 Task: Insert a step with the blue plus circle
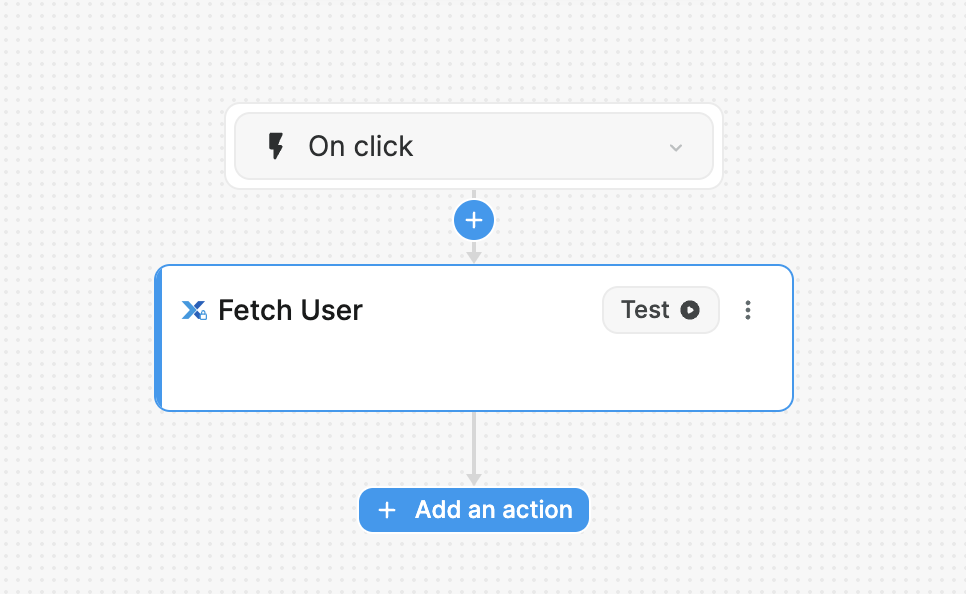[x=474, y=220]
